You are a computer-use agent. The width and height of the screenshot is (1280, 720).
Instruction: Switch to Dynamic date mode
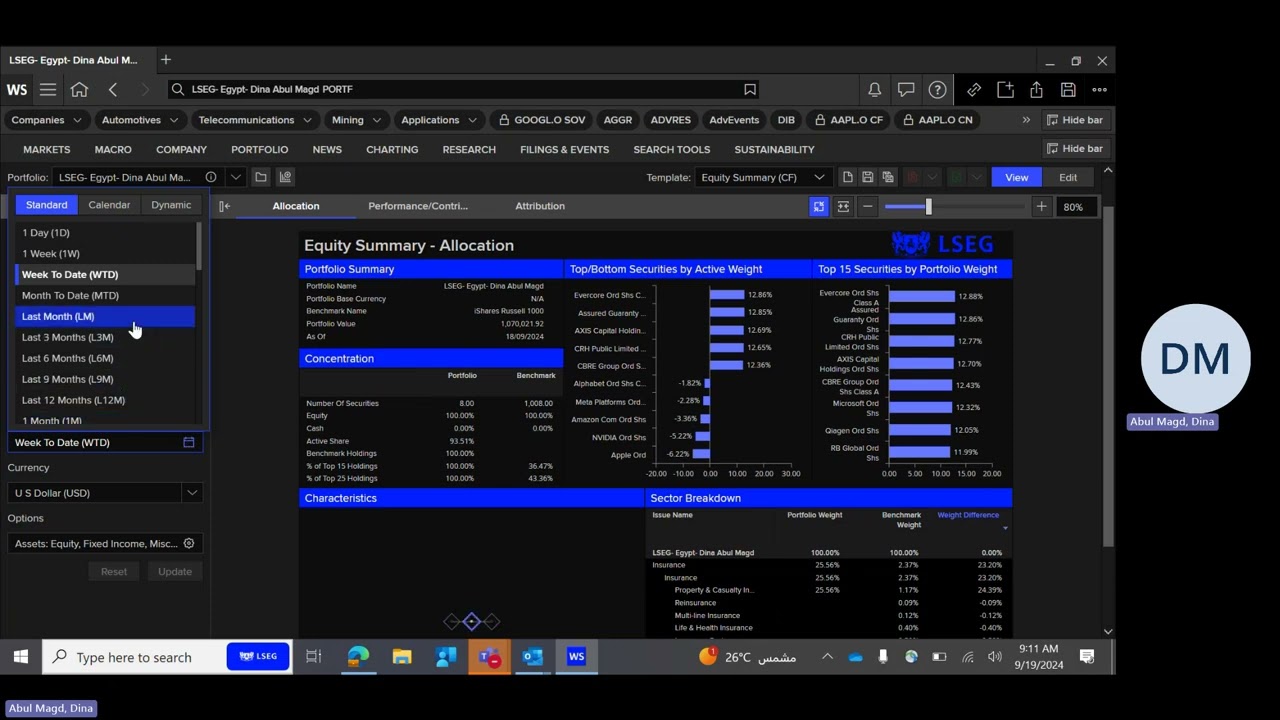[x=171, y=205]
